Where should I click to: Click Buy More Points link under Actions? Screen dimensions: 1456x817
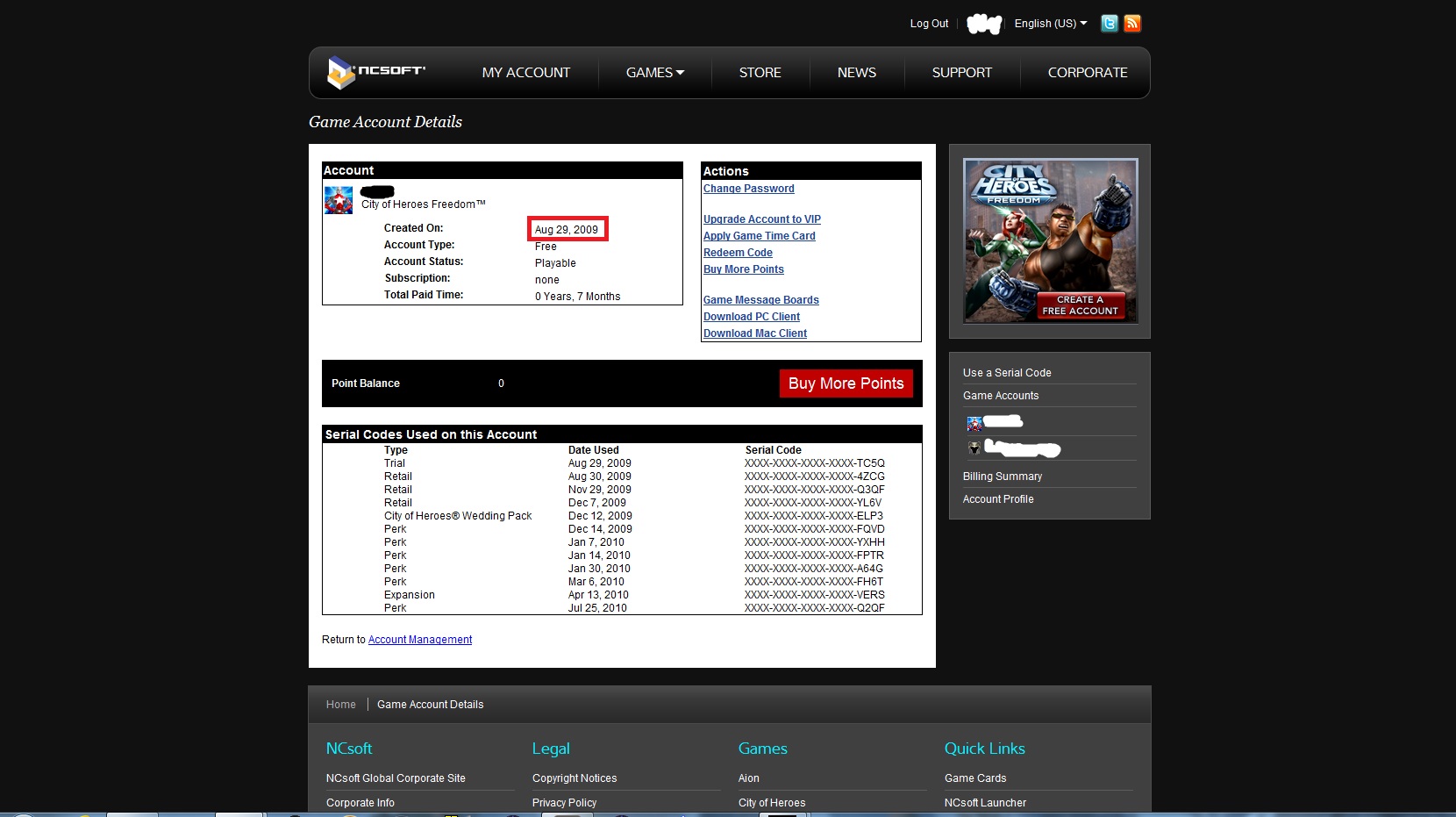(744, 269)
